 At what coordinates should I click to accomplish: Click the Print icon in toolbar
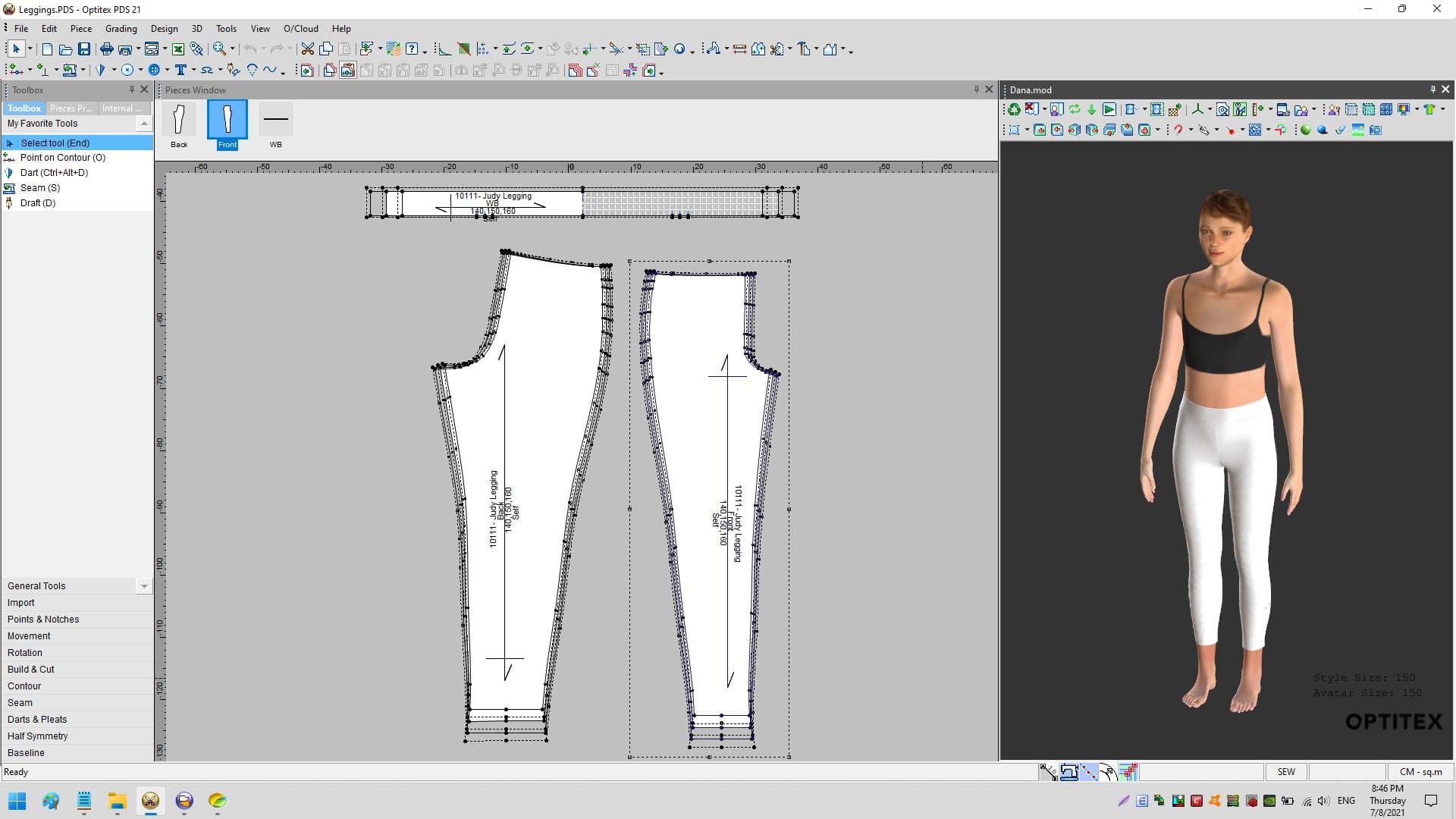pos(107,49)
